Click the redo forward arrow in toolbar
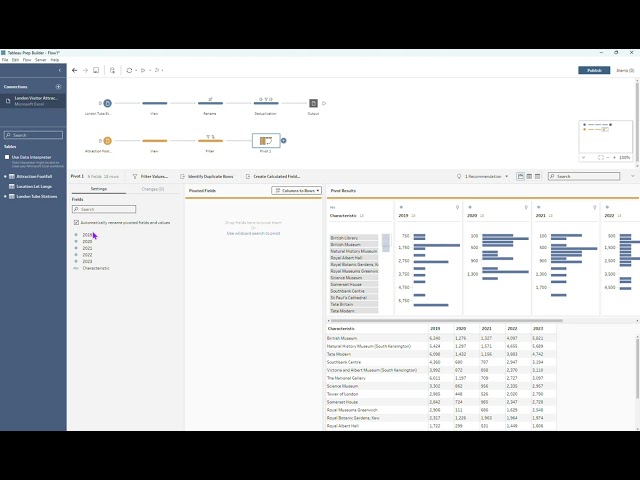The width and height of the screenshot is (640, 480). (85, 70)
